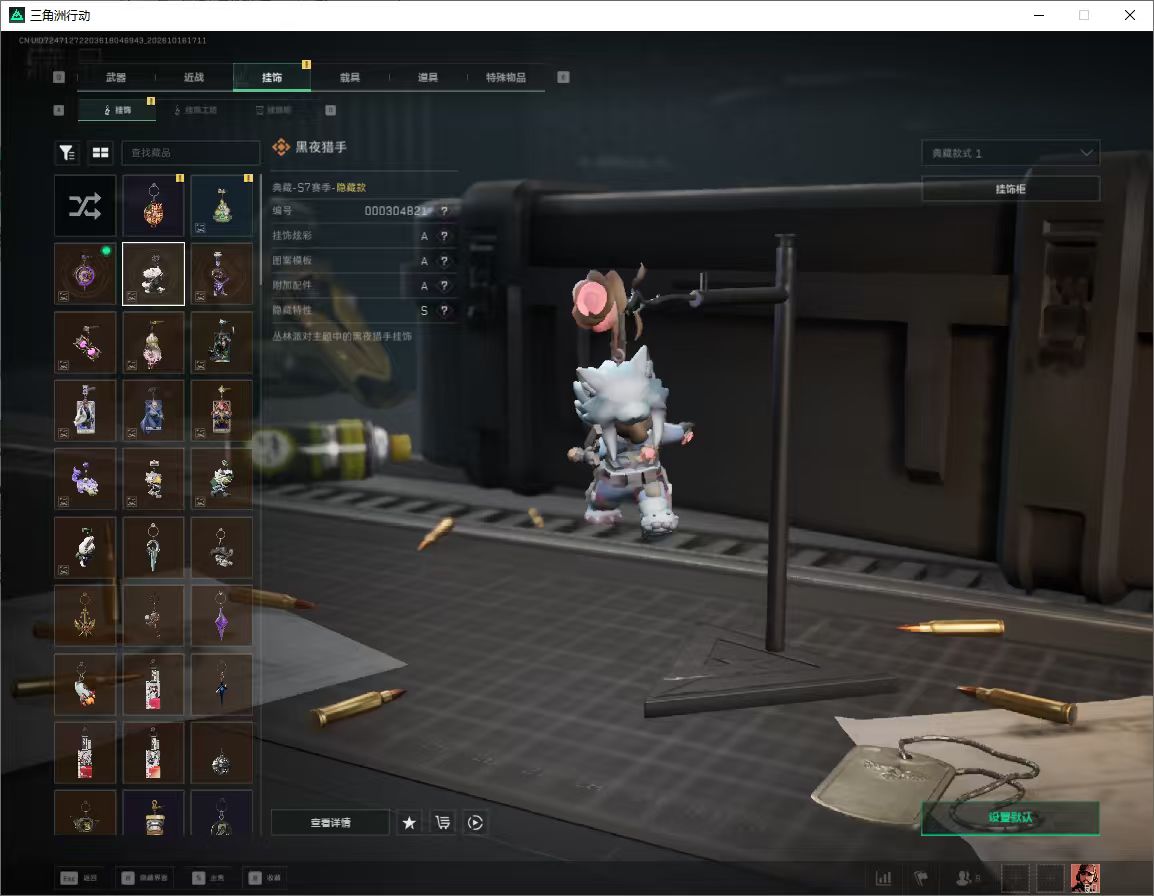1154x896 pixels.
Task: Expand the 典藏款式 1 style dropdown
Action: 1010,152
